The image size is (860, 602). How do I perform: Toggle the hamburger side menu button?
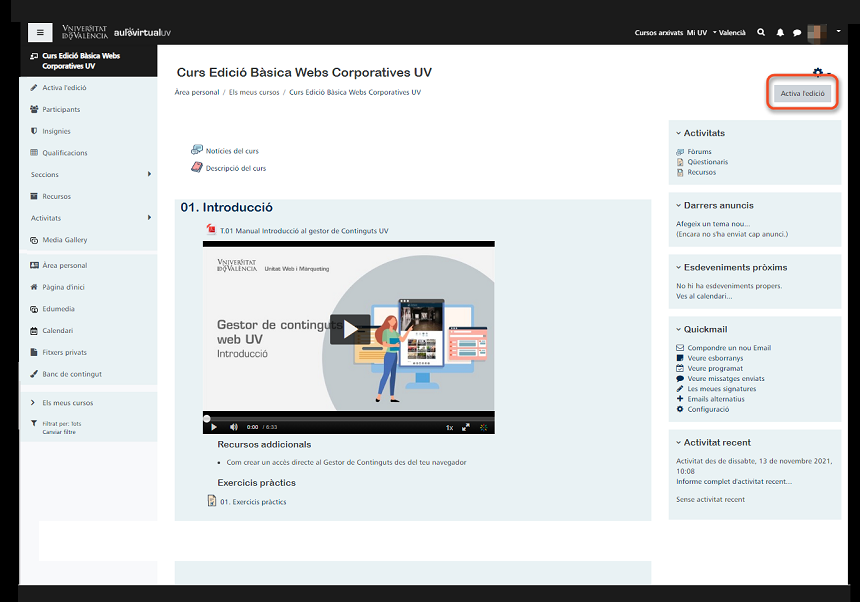click(40, 32)
